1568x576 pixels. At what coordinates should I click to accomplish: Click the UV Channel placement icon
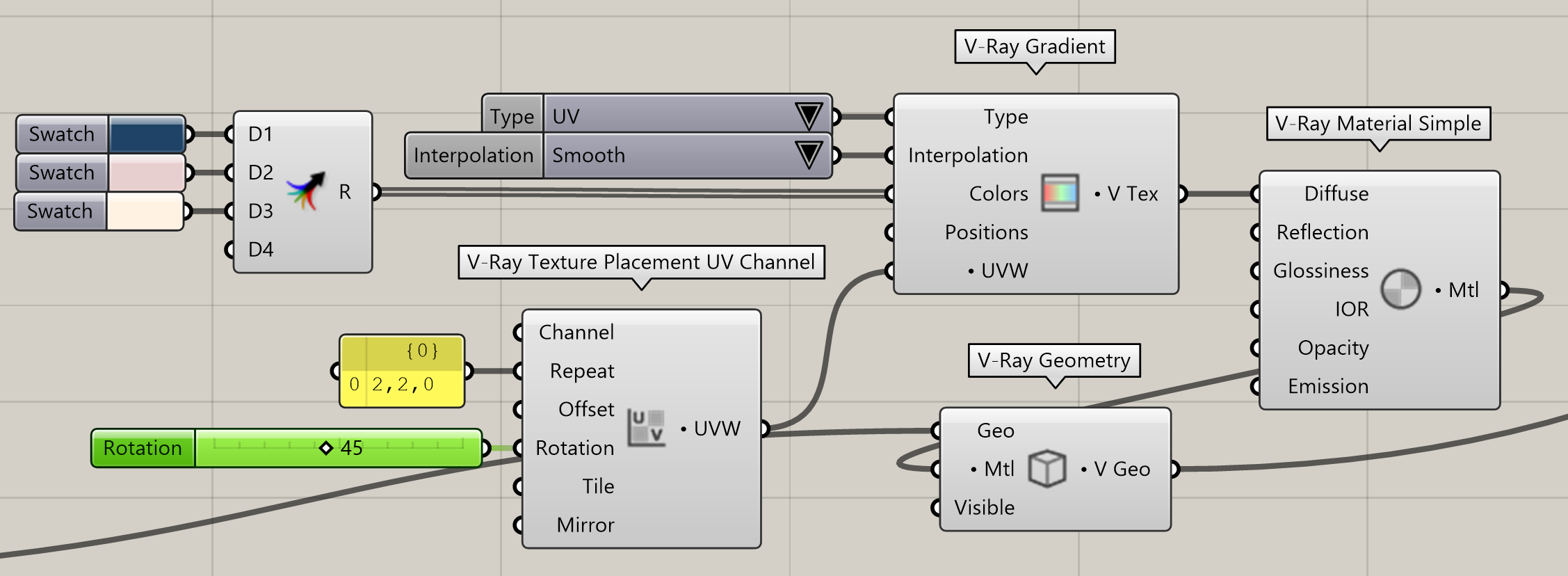647,427
